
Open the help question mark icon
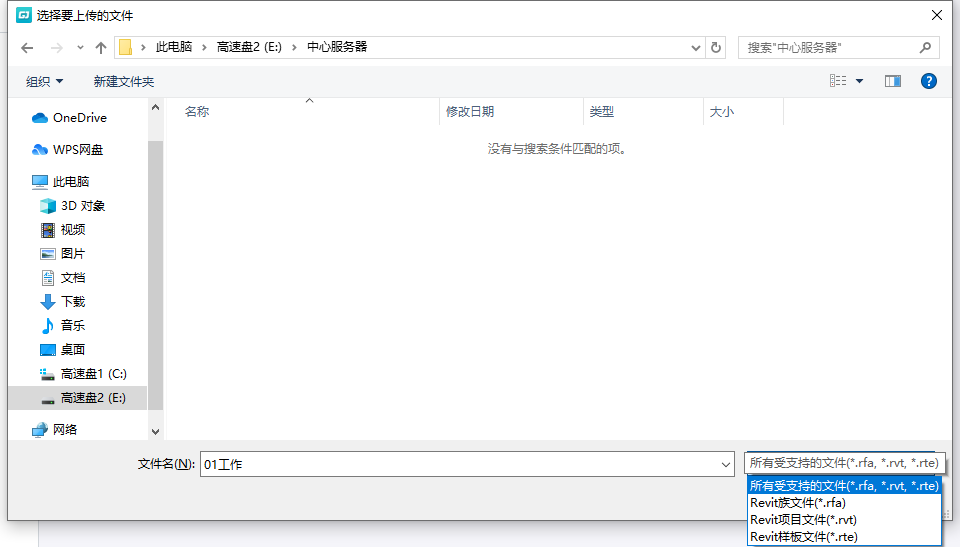pos(928,81)
